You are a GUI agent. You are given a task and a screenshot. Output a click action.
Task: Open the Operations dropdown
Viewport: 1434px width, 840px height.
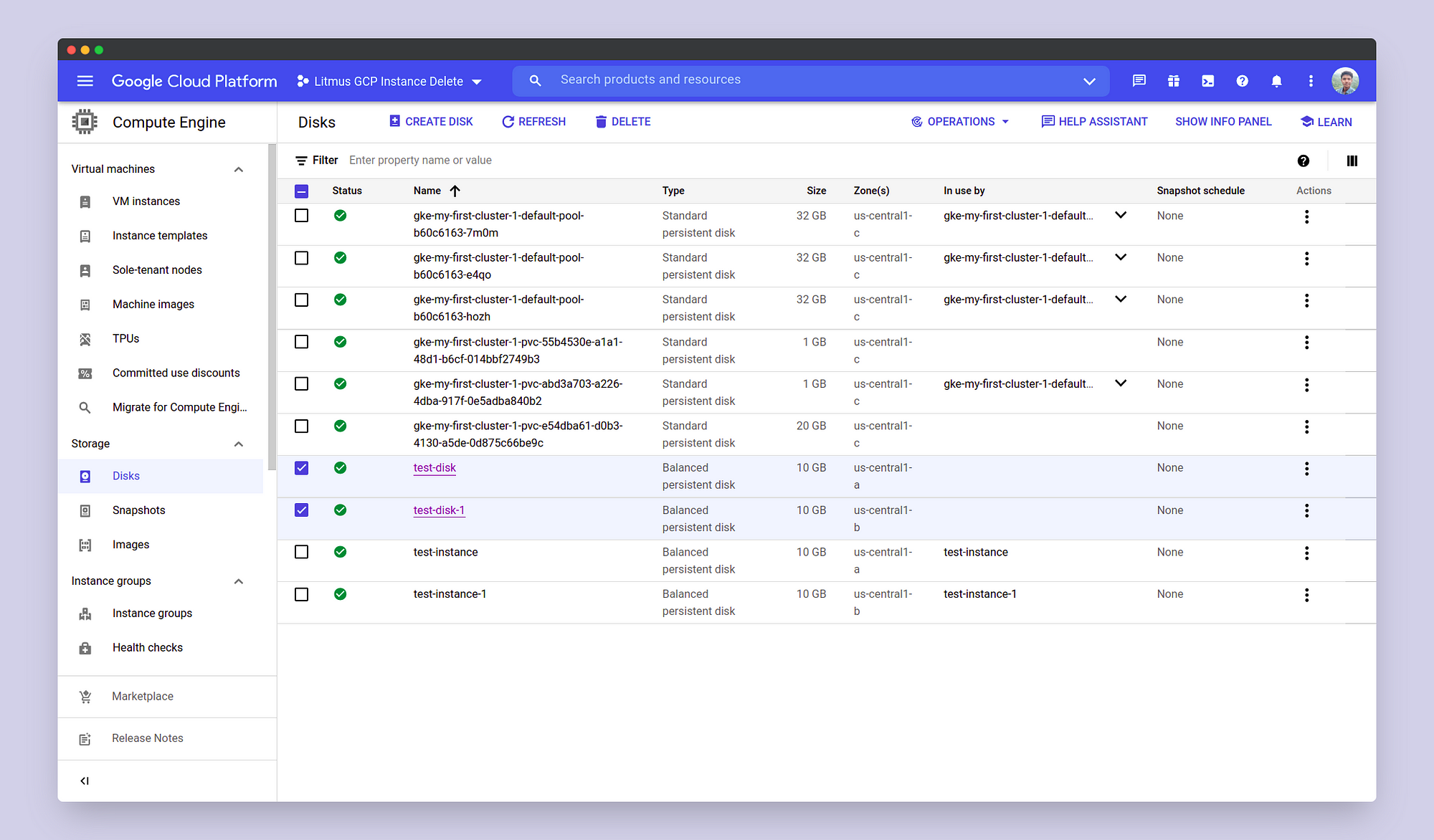click(960, 122)
